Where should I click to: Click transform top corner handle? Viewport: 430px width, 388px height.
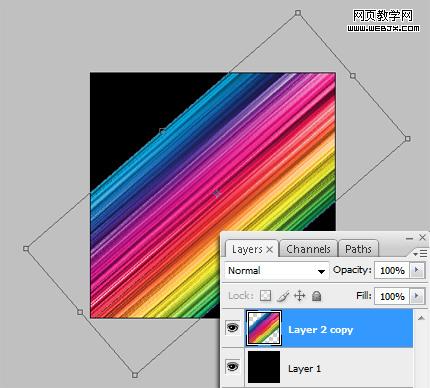point(298,13)
